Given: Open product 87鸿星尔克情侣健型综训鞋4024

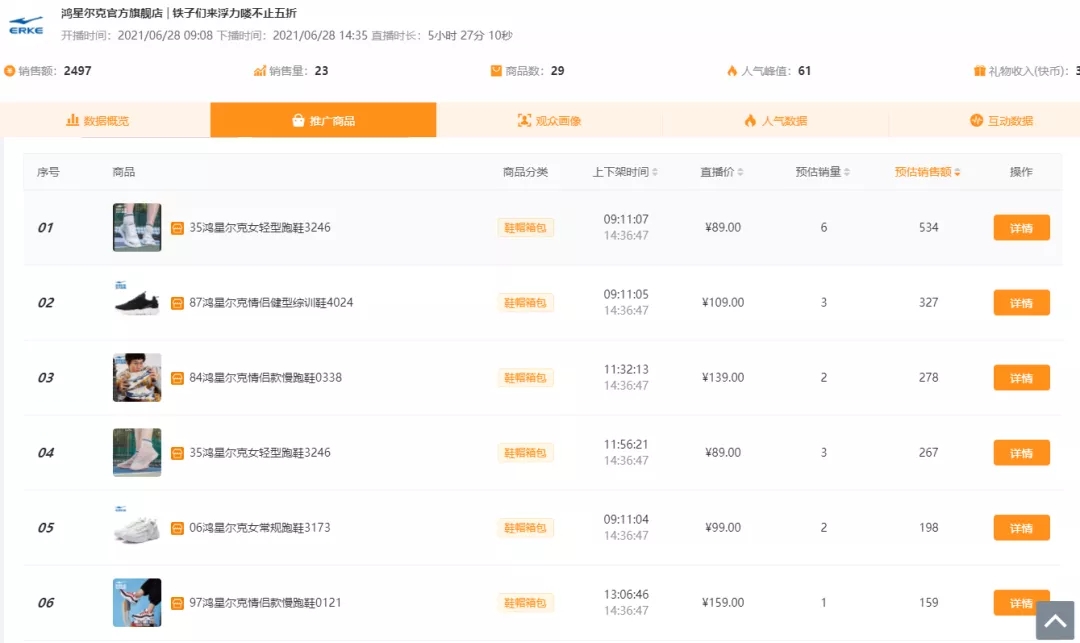Looking at the screenshot, I should 271,302.
